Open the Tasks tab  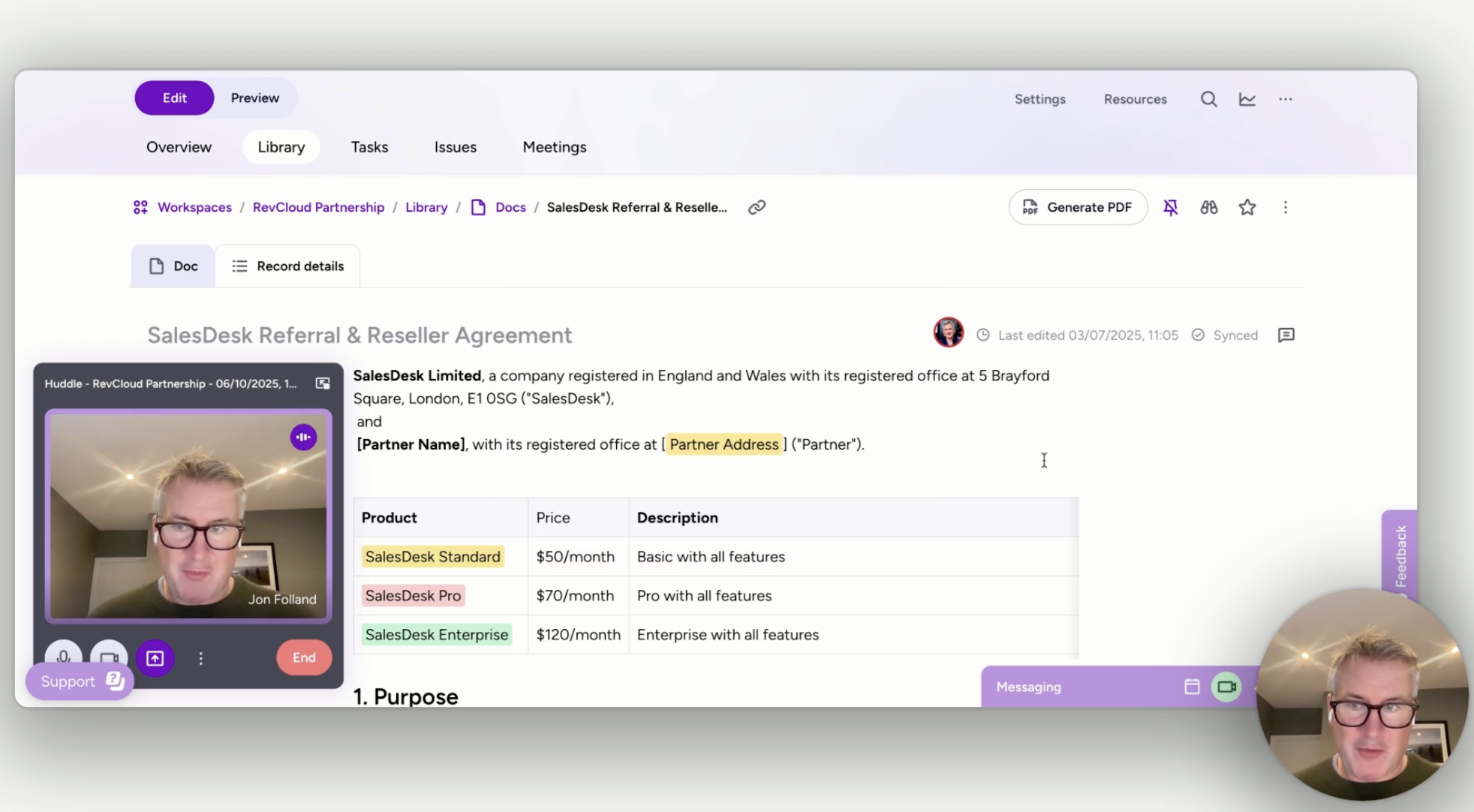point(369,147)
